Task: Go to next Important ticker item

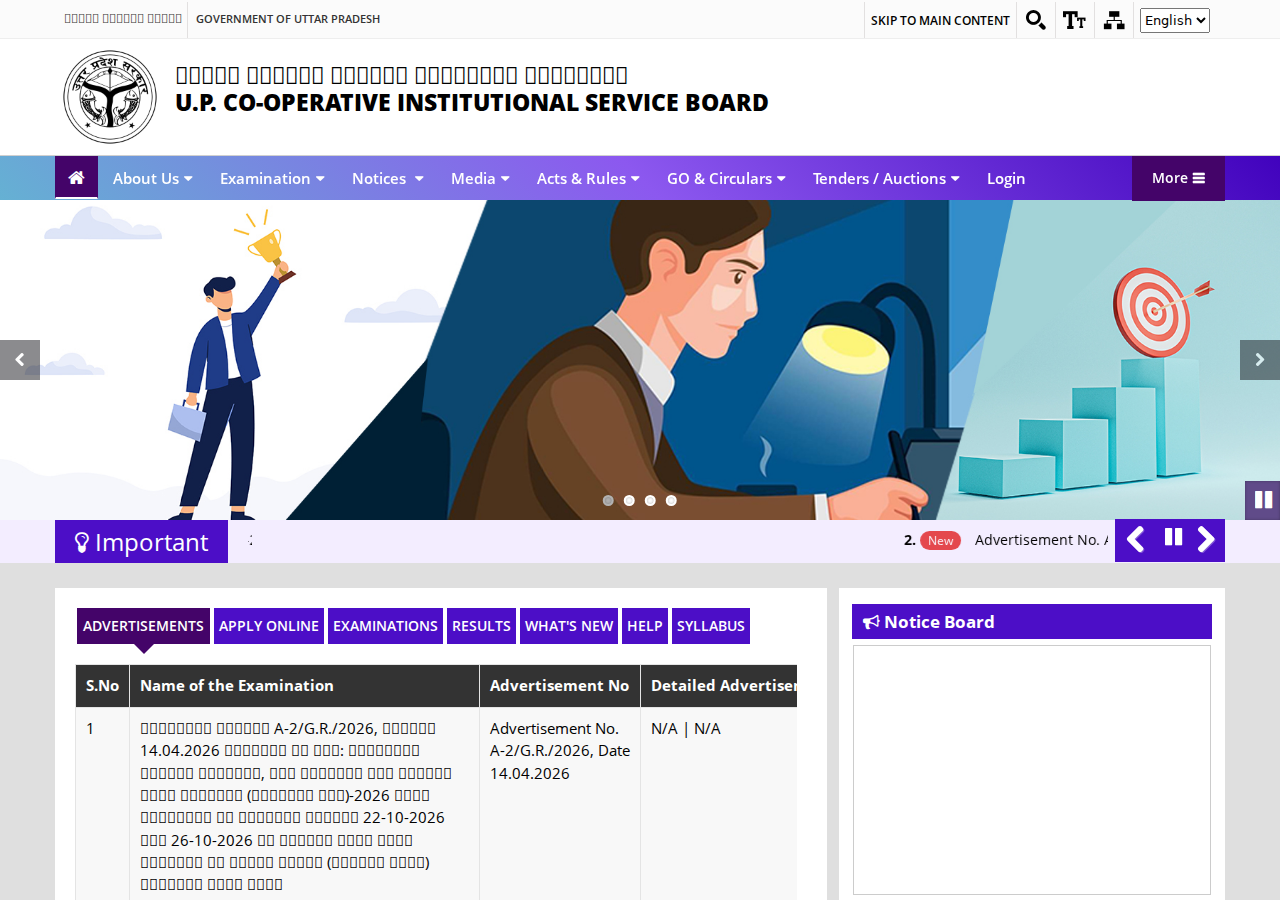Action: coord(1207,540)
